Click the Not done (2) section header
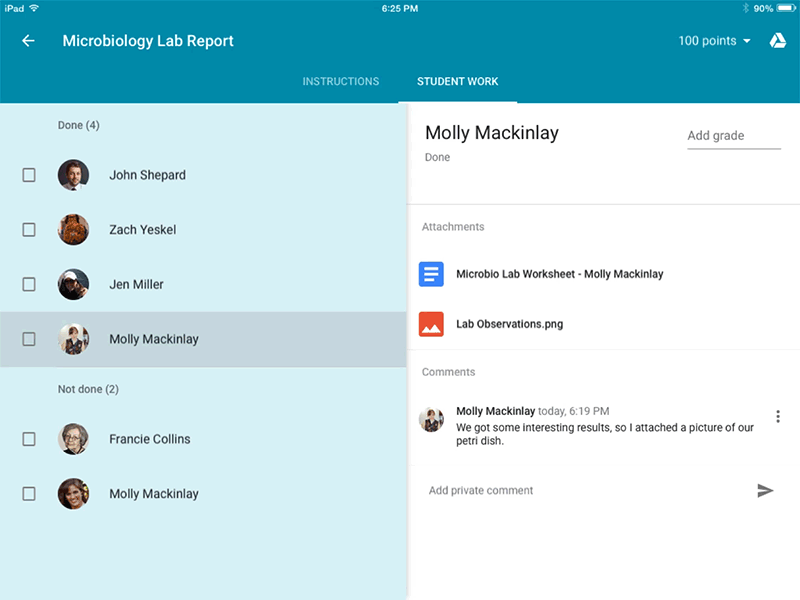This screenshot has width=800, height=600. (x=88, y=389)
